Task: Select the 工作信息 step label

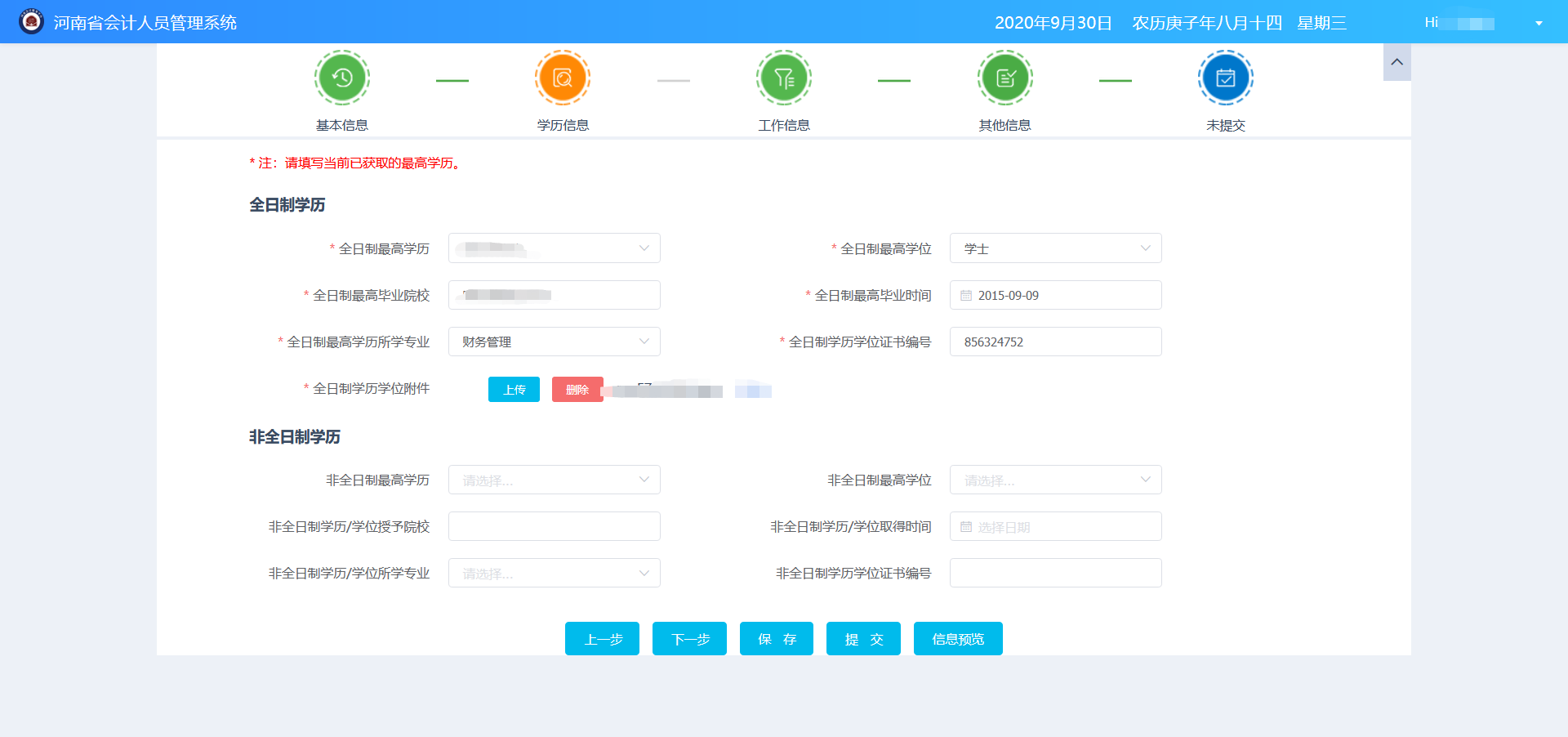Action: [783, 124]
